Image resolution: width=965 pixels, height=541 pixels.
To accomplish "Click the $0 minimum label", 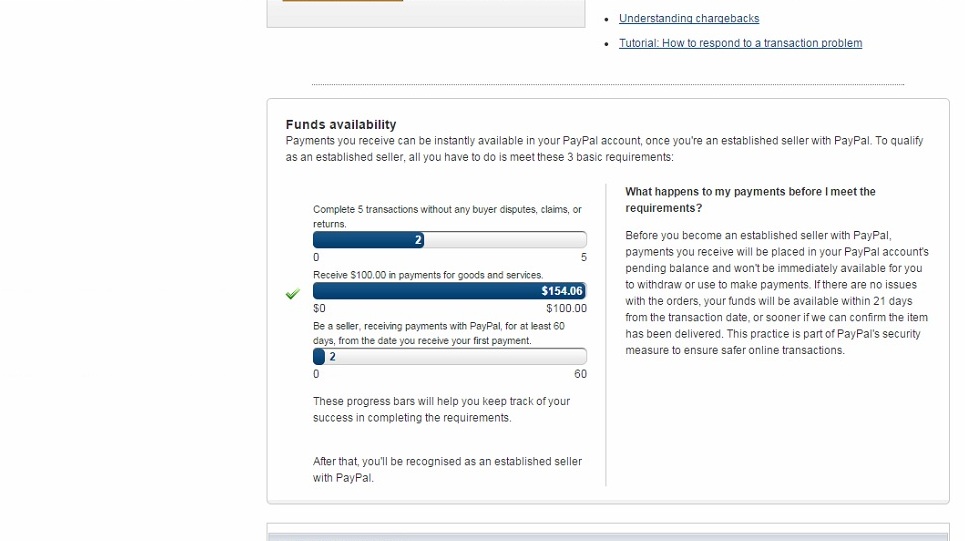I will coord(319,309).
